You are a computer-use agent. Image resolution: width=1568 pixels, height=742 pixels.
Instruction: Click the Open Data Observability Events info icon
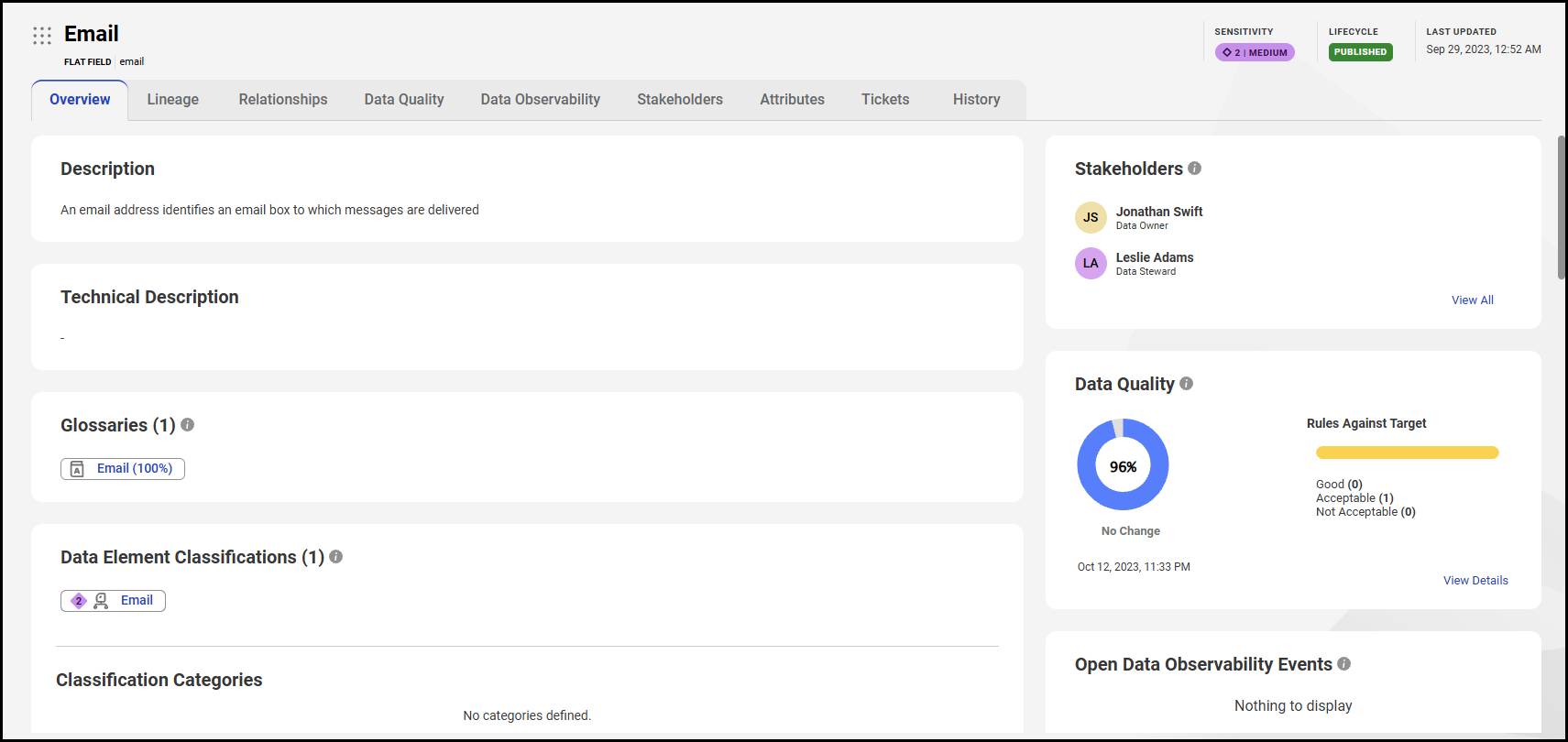coord(1343,664)
